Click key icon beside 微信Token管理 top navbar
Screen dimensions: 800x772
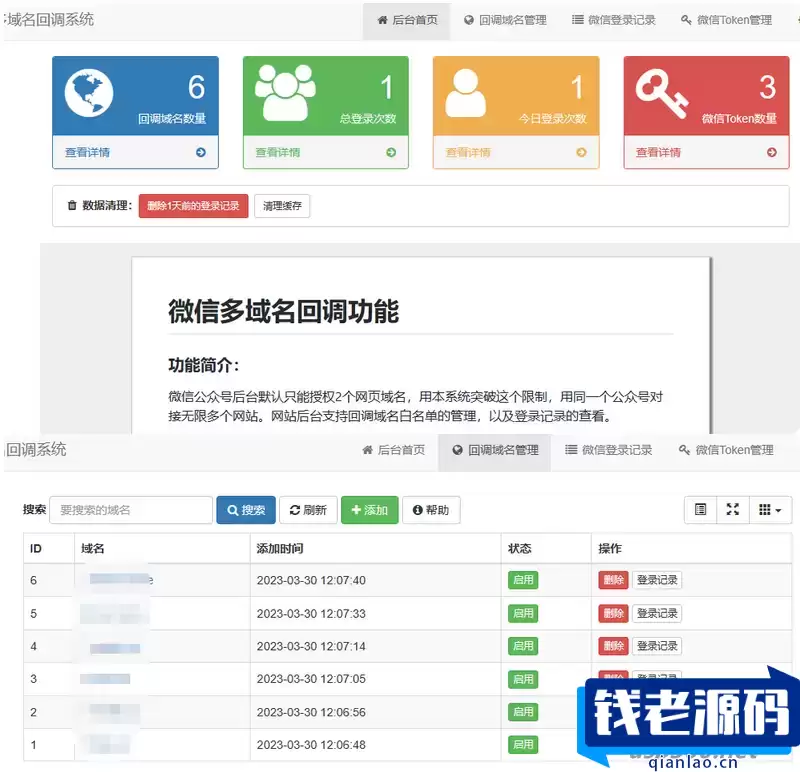686,20
